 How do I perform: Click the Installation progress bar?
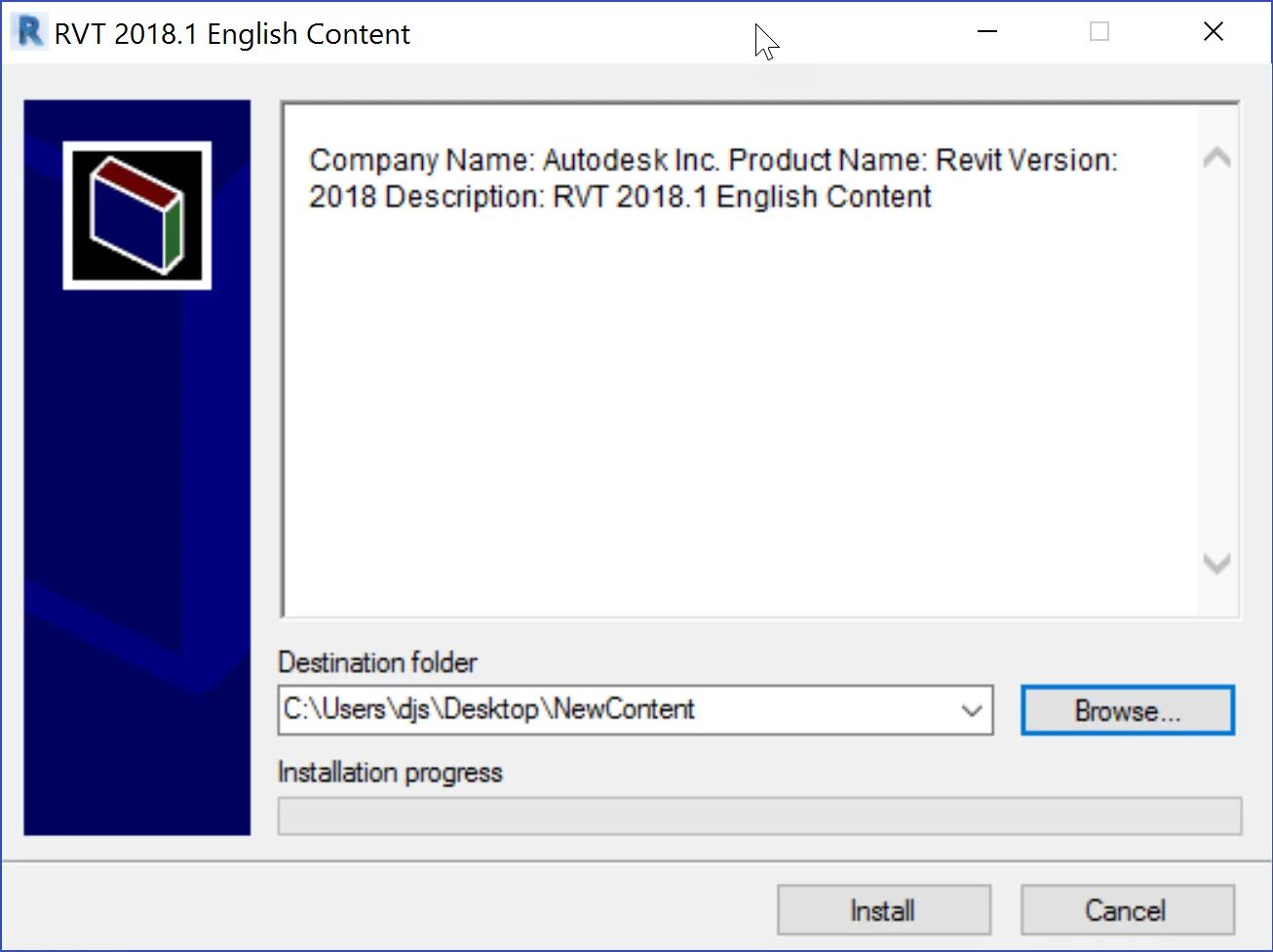[x=760, y=817]
